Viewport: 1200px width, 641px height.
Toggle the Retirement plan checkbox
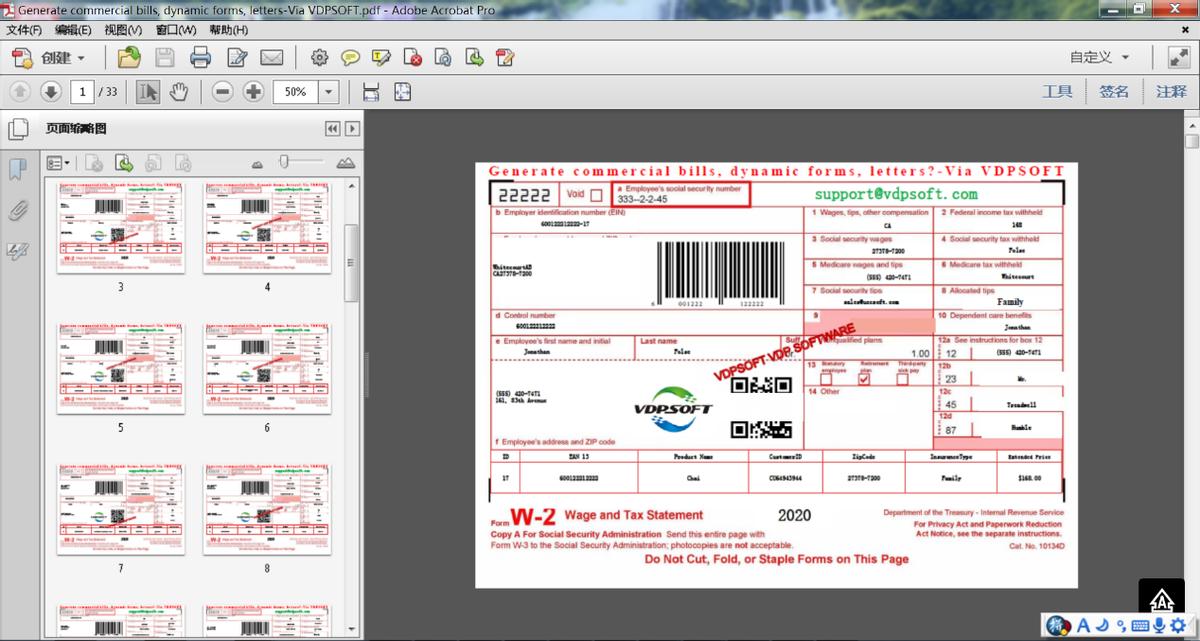pyautogui.click(x=864, y=379)
